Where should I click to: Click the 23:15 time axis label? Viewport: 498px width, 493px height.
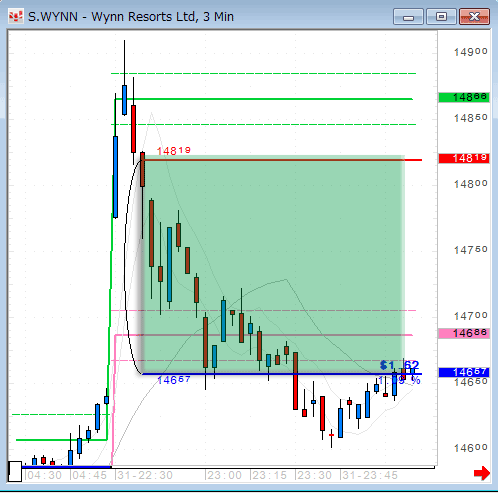(269, 475)
